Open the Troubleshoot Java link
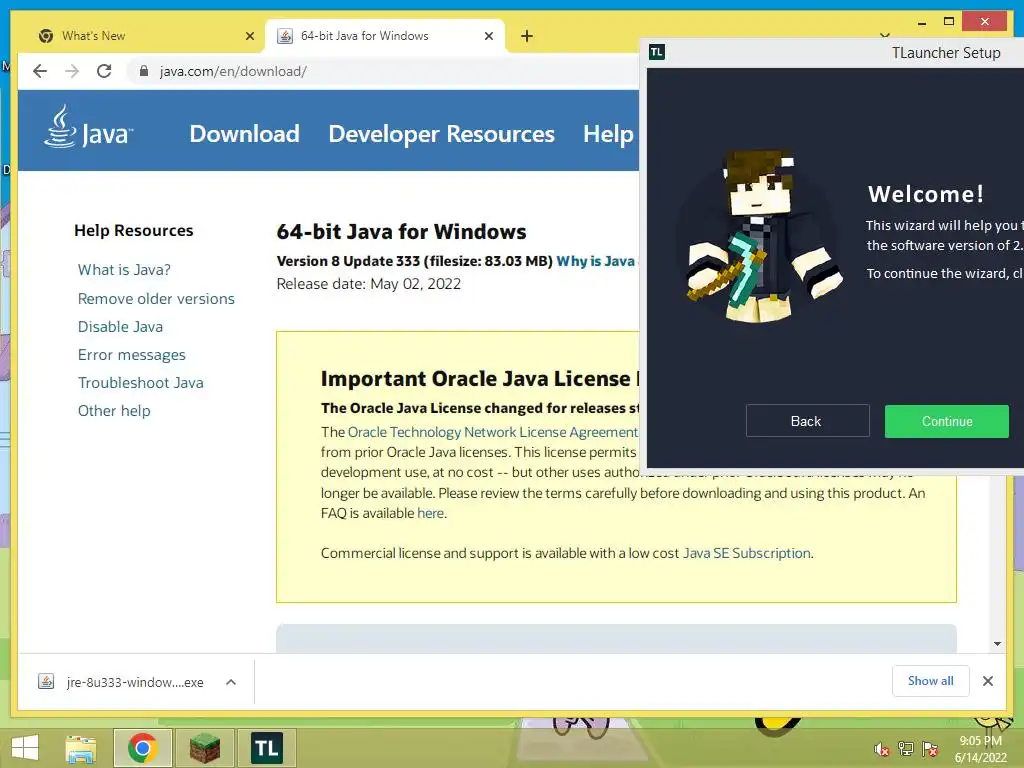This screenshot has width=1024, height=768. [x=140, y=383]
